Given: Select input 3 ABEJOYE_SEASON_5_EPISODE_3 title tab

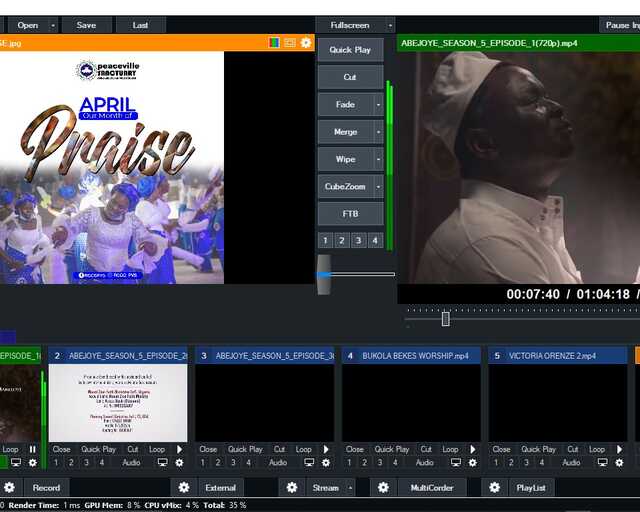Looking at the screenshot, I should point(265,356).
